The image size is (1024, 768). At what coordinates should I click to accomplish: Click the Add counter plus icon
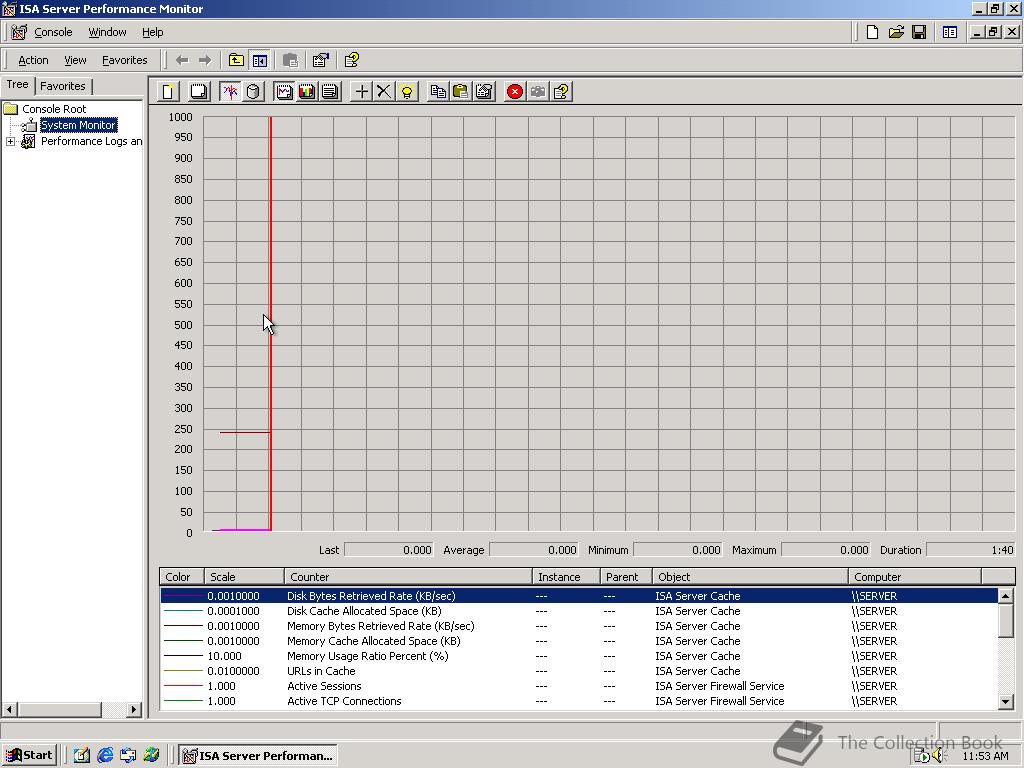tap(361, 91)
